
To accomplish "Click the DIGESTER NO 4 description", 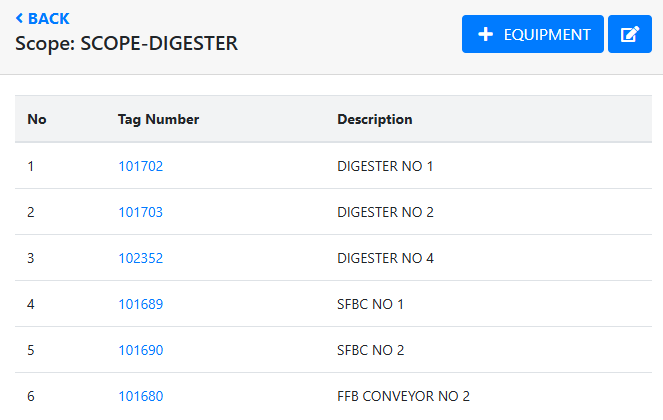I will 385,258.
